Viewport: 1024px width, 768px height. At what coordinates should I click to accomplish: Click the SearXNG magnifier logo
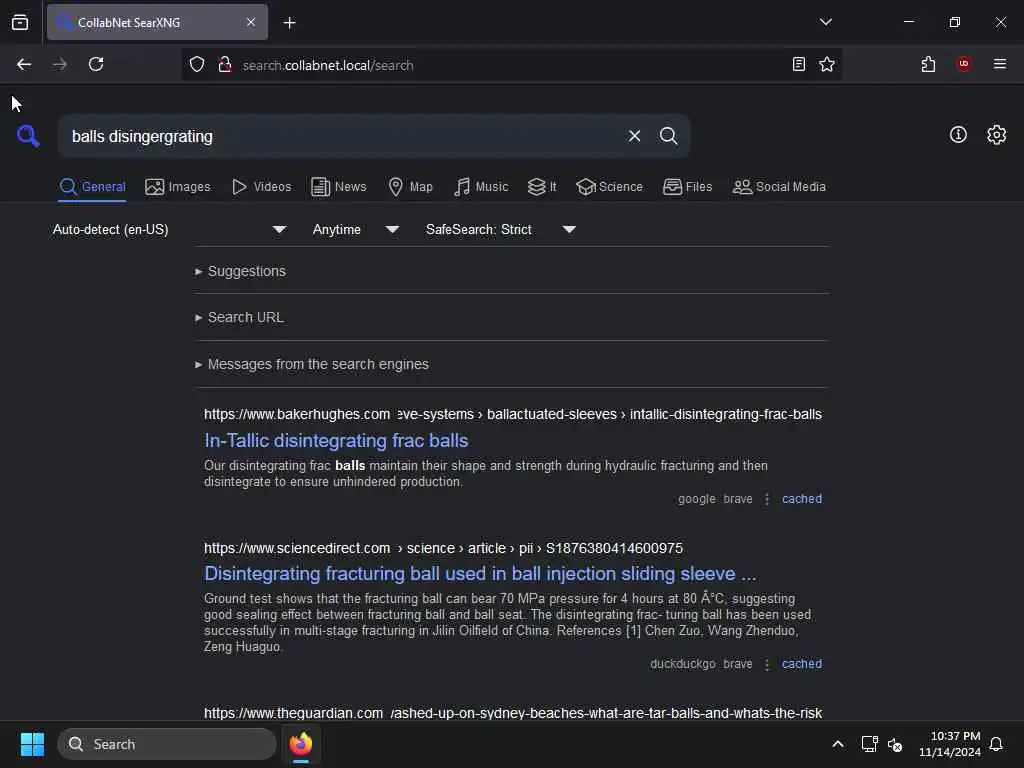28,136
